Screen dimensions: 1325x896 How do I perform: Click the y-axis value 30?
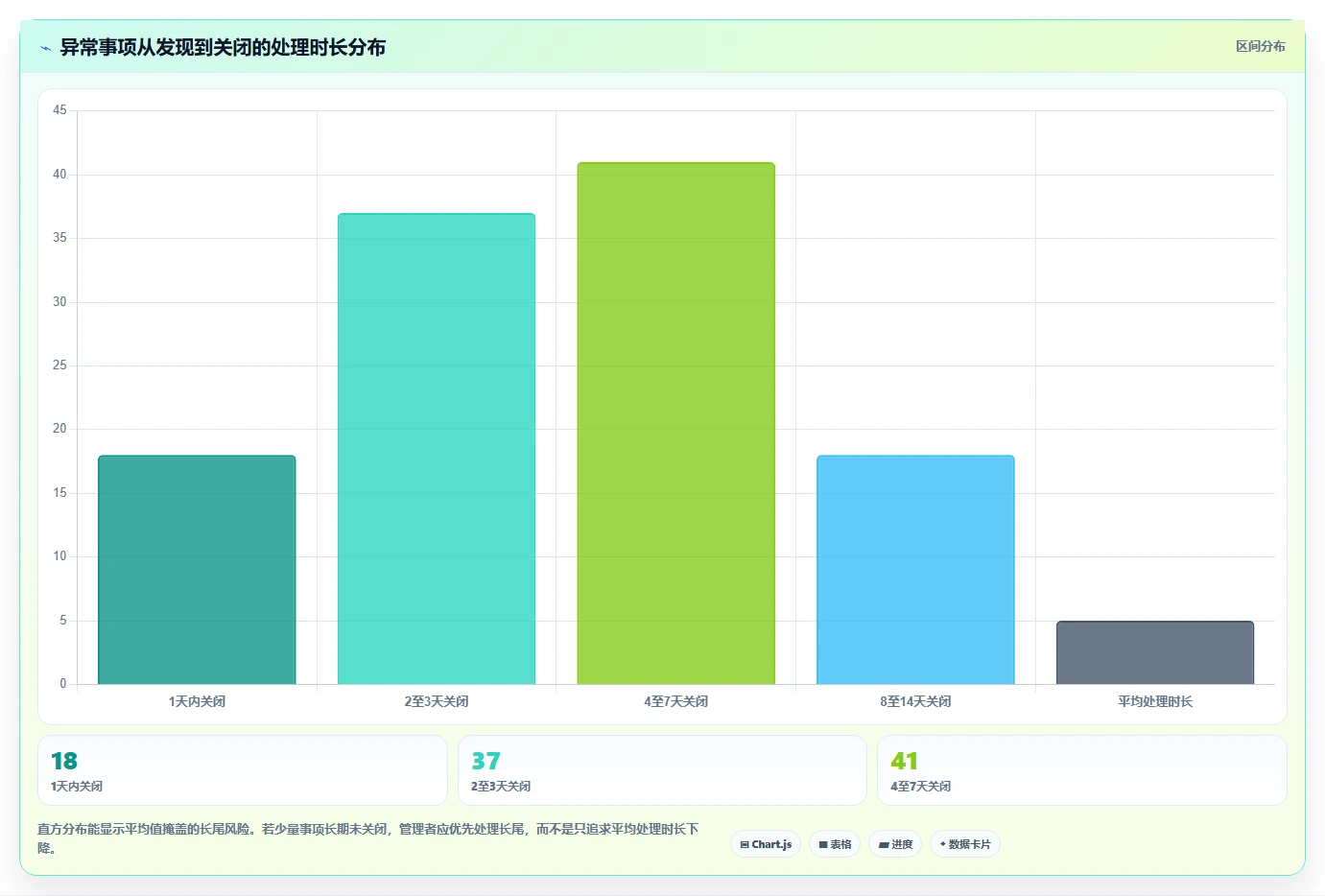(59, 302)
